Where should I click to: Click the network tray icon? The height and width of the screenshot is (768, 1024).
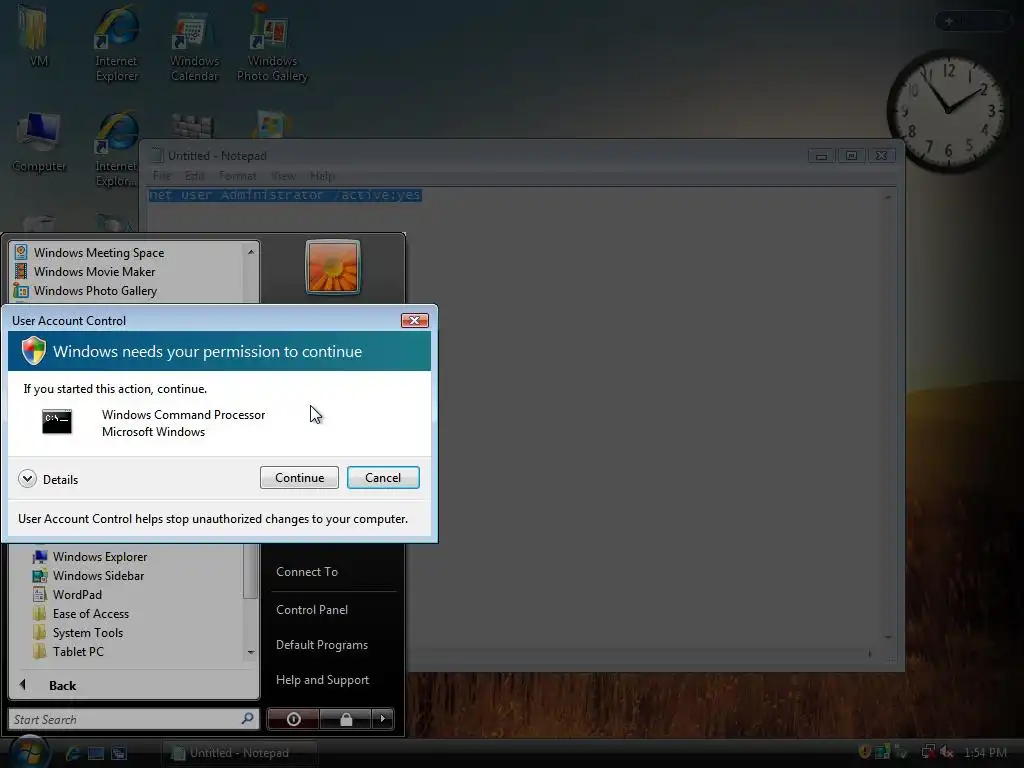(927, 752)
